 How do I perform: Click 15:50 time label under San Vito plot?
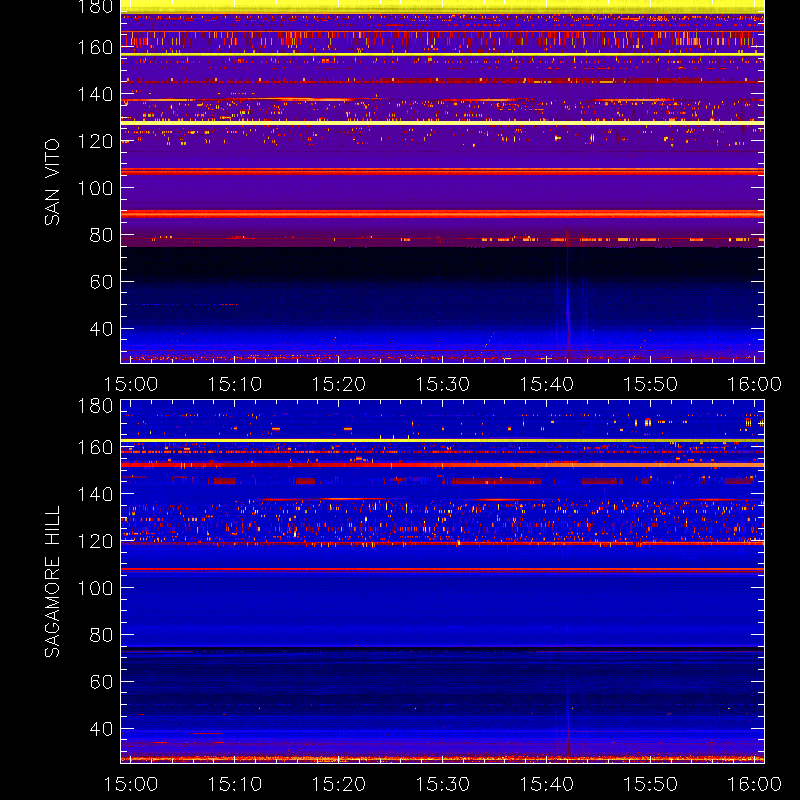(651, 384)
